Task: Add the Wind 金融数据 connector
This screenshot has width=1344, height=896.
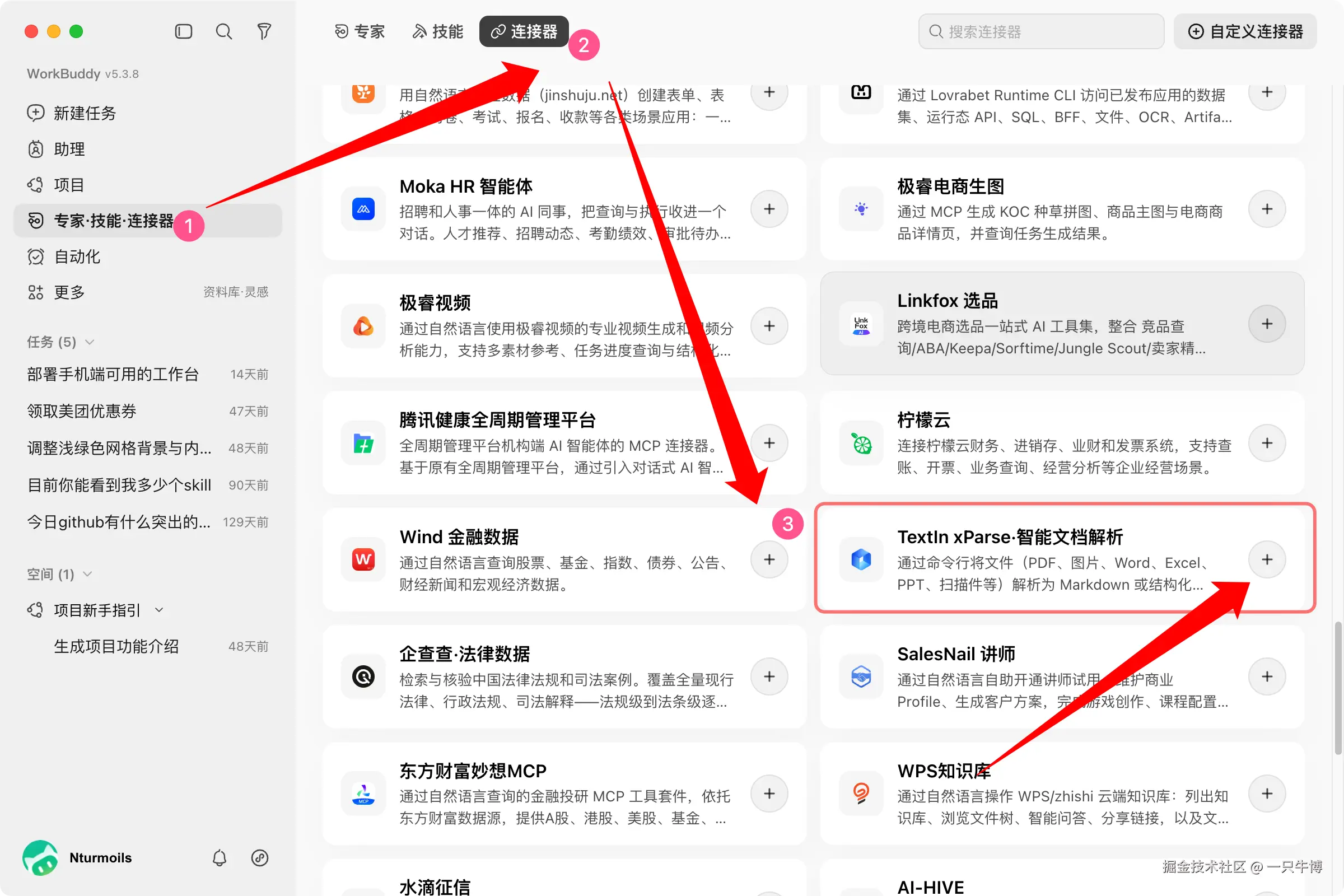Action: click(x=769, y=559)
